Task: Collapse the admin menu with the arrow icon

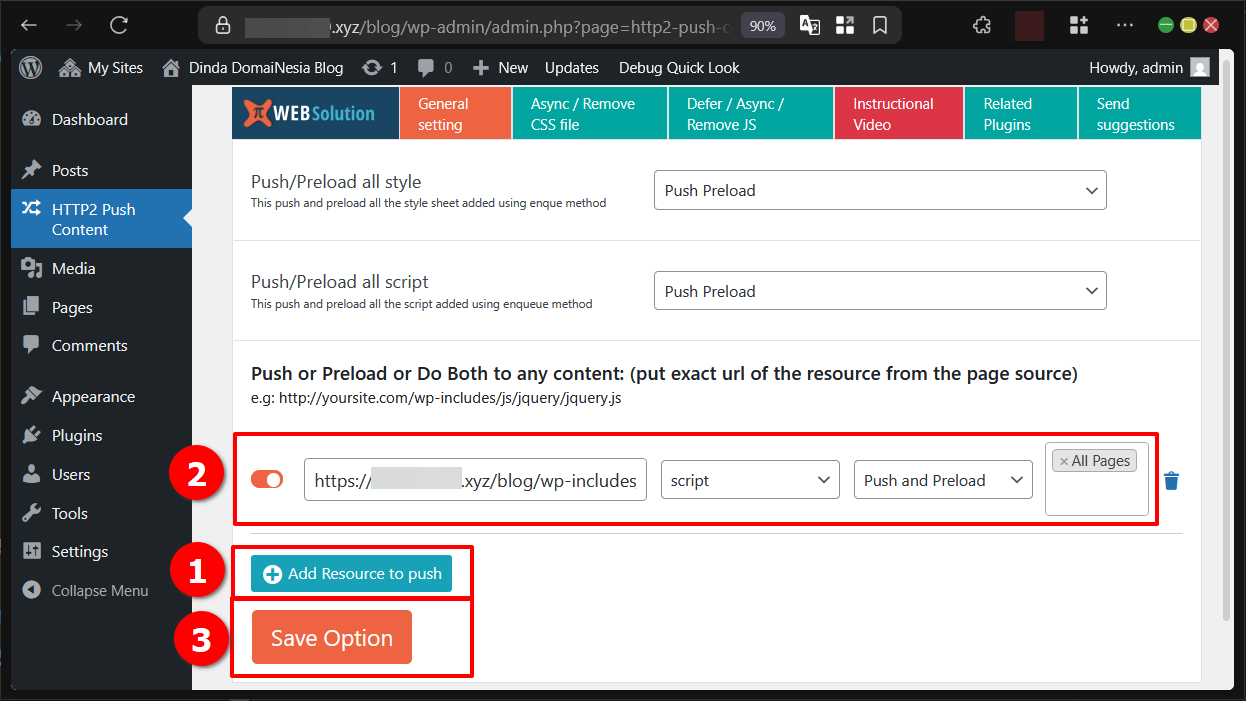Action: (33, 590)
